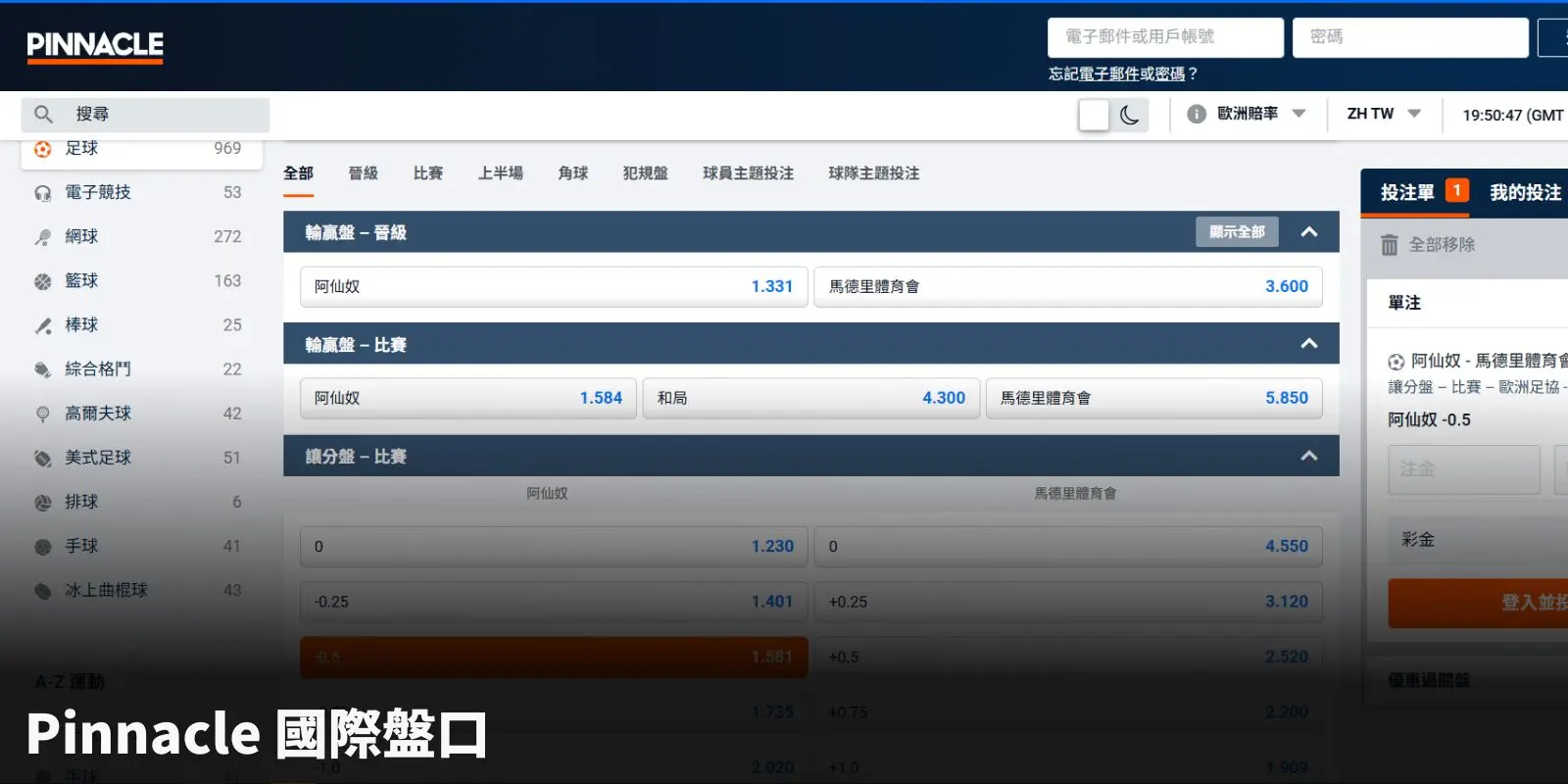Viewport: 1568px width, 784px height.
Task: Select the 全部 tab
Action: (298, 173)
